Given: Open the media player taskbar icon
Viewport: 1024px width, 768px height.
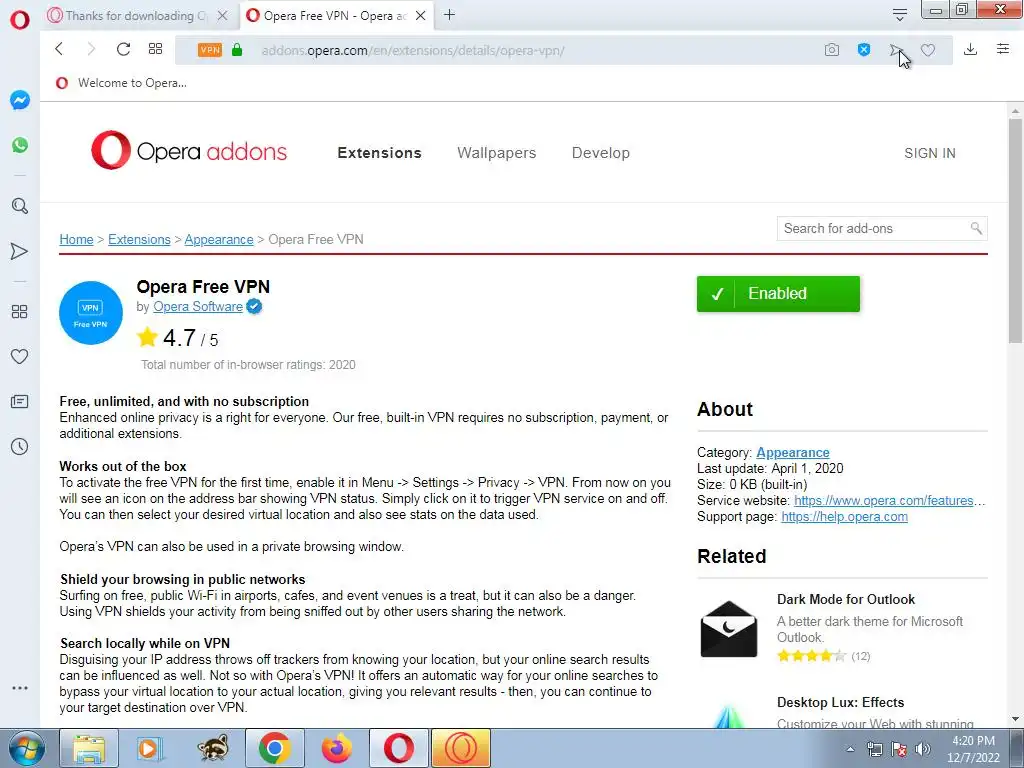Looking at the screenshot, I should tap(150, 748).
